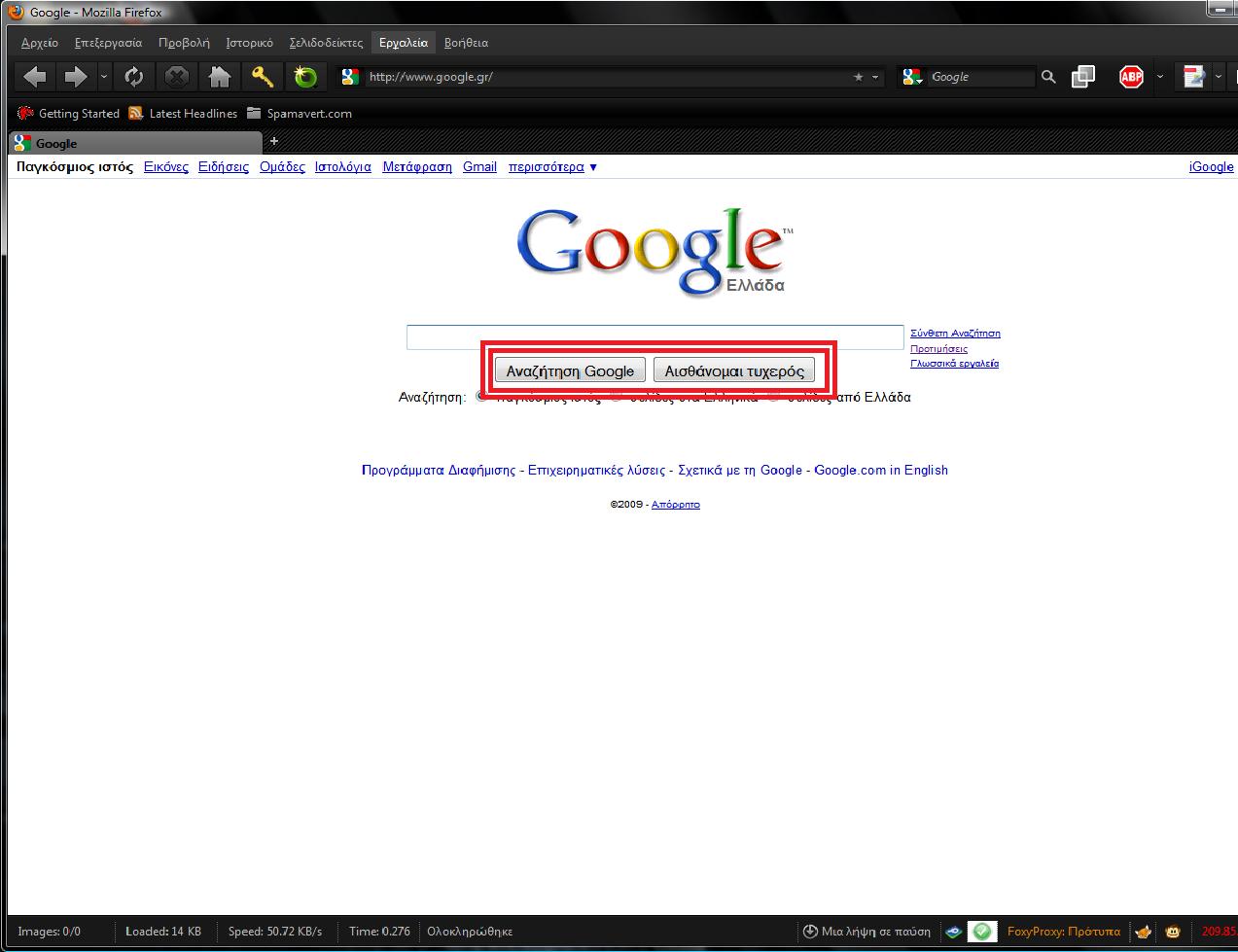This screenshot has height=952, width=1238.
Task: Open the Google.com in English link
Action: pyautogui.click(x=881, y=471)
